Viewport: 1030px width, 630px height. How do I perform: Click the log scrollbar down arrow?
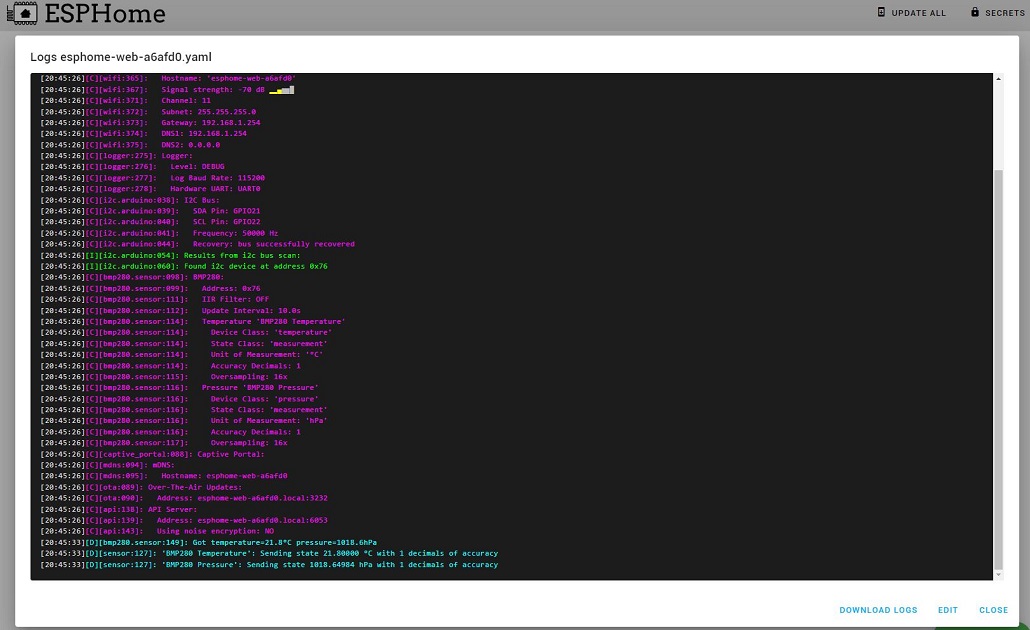point(998,575)
